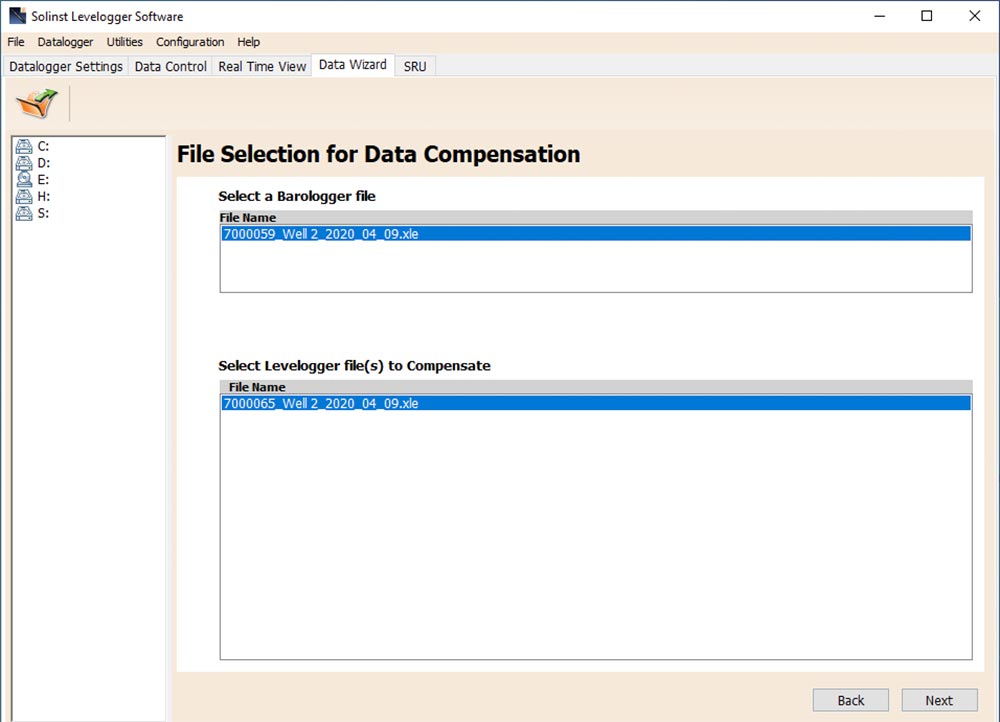Click the Next button to continue compensation

[x=939, y=700]
